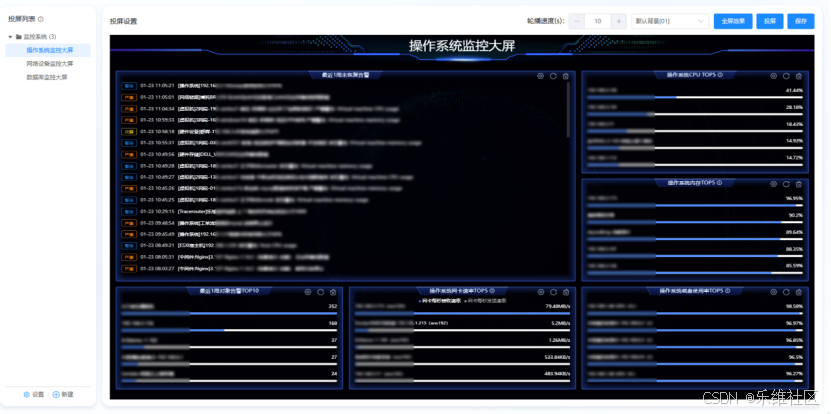Delete the 最近1周未恢复告警 panel
Image resolution: width=831 pixels, height=414 pixels.
[565, 76]
